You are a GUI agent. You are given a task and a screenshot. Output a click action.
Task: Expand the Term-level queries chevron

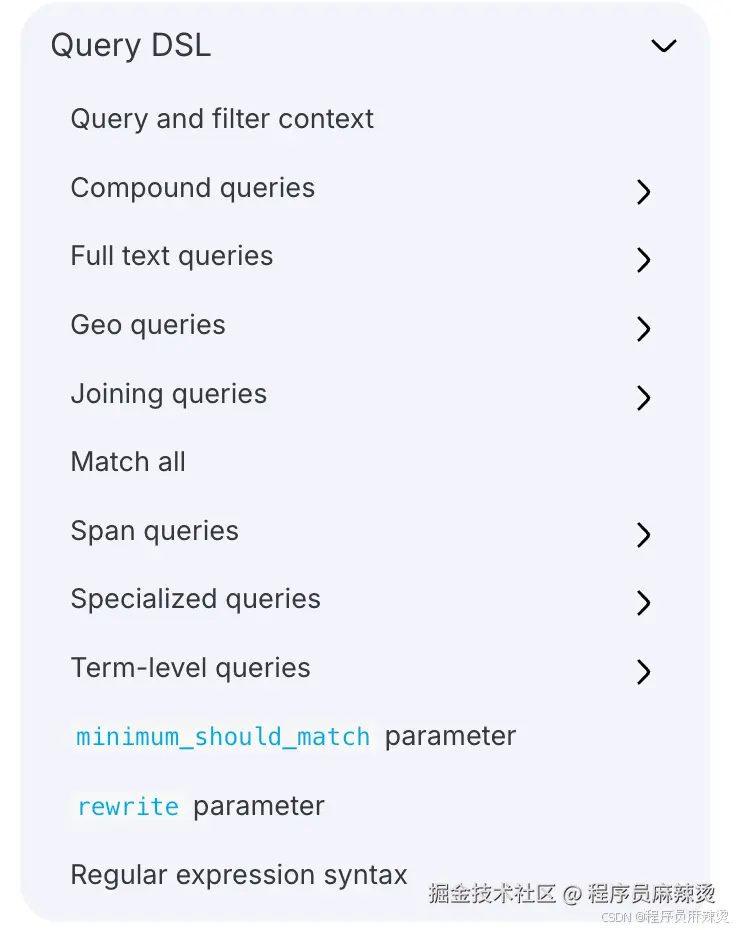pos(644,672)
